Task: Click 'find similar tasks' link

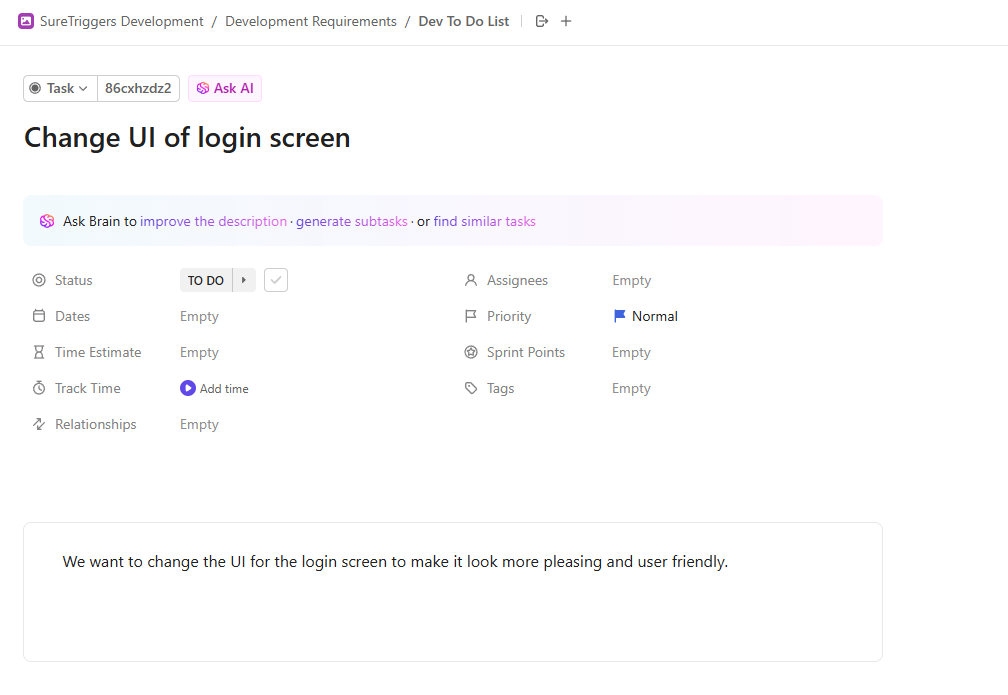Action: click(484, 221)
